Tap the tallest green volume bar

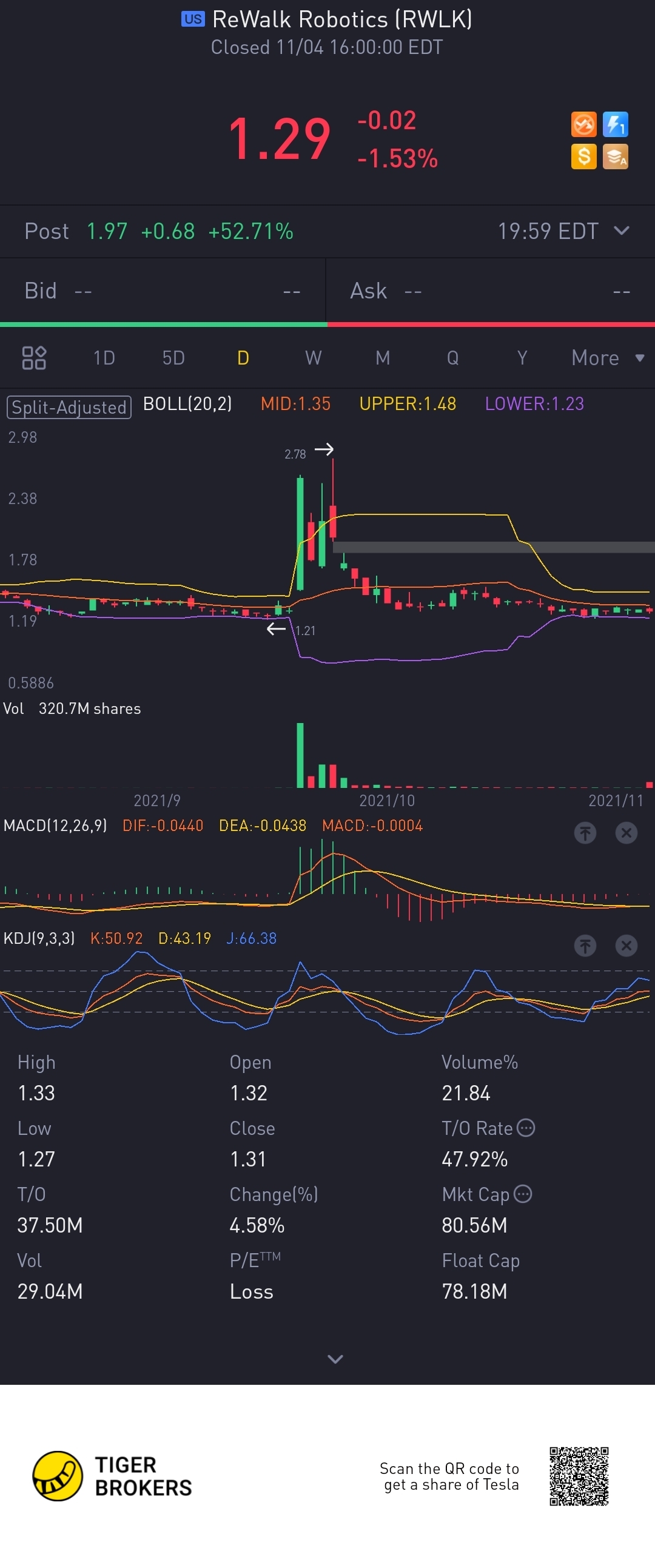pos(300,755)
